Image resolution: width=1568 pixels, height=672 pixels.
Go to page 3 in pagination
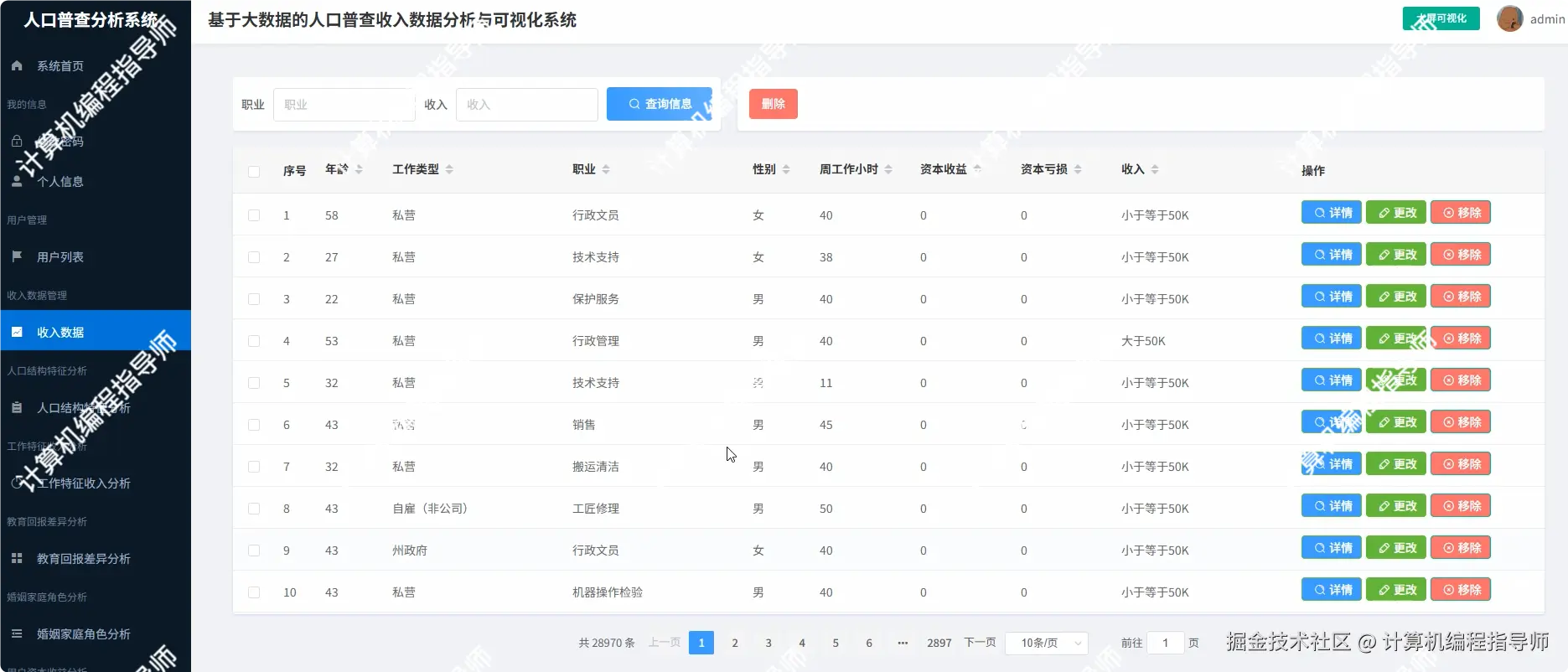(768, 643)
